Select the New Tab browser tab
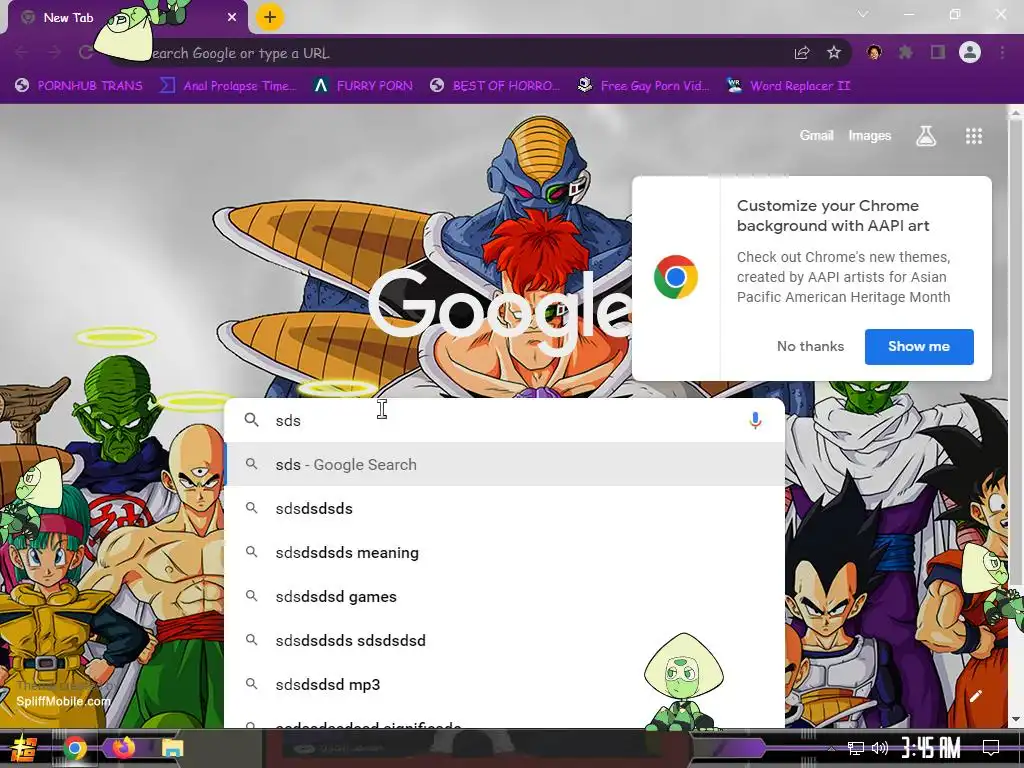This screenshot has height=768, width=1024. pos(128,18)
